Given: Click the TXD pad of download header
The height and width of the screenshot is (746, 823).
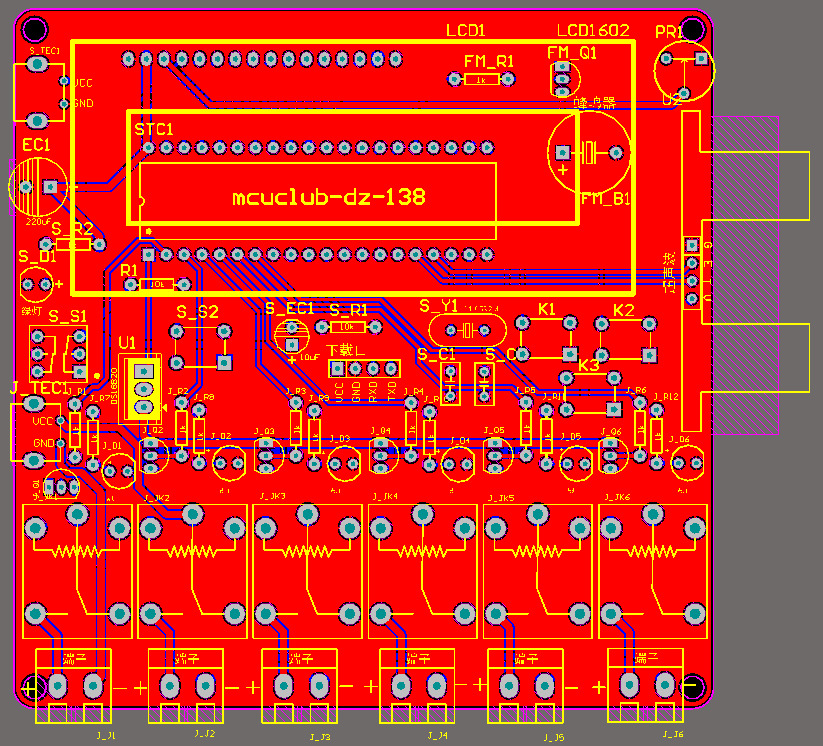Looking at the screenshot, I should tap(391, 369).
